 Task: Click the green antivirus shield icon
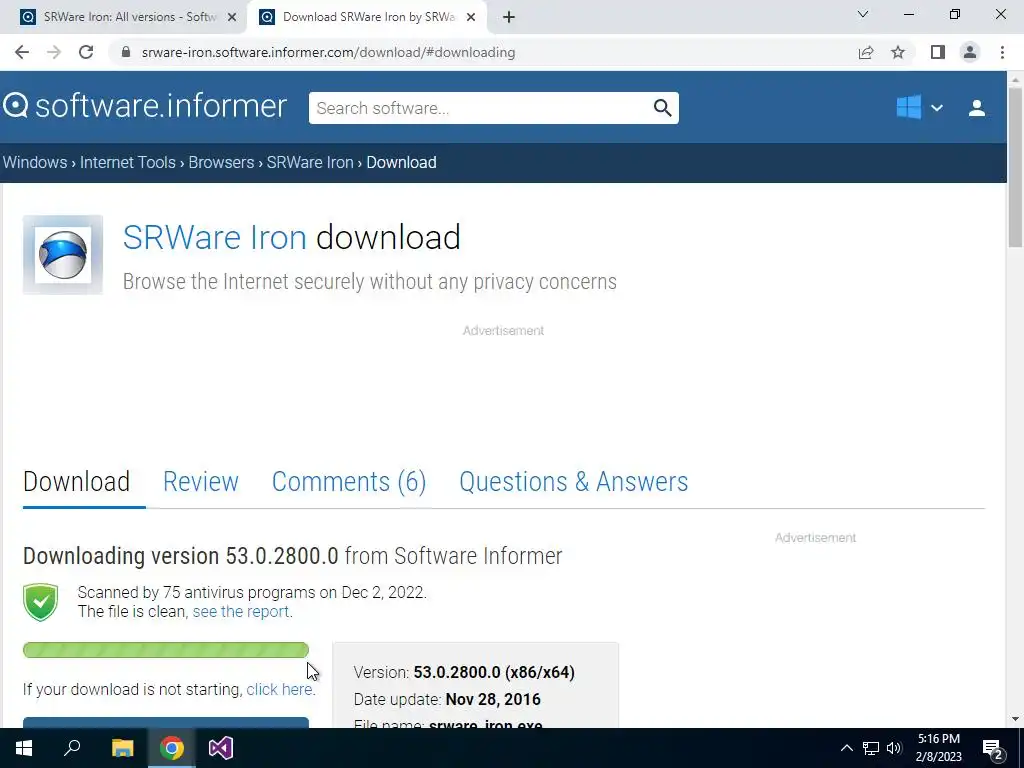coord(40,602)
